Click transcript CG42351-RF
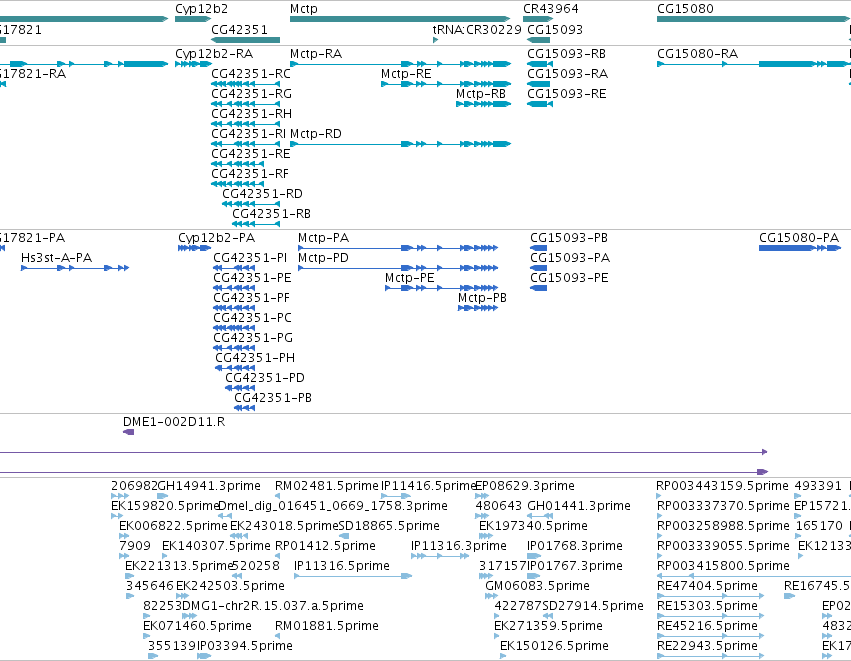Viewport: 851px width, 661px height. (x=250, y=174)
